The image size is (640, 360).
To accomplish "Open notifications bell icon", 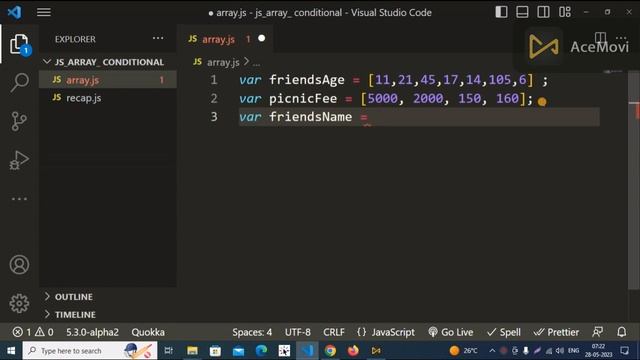I will pos(622,332).
